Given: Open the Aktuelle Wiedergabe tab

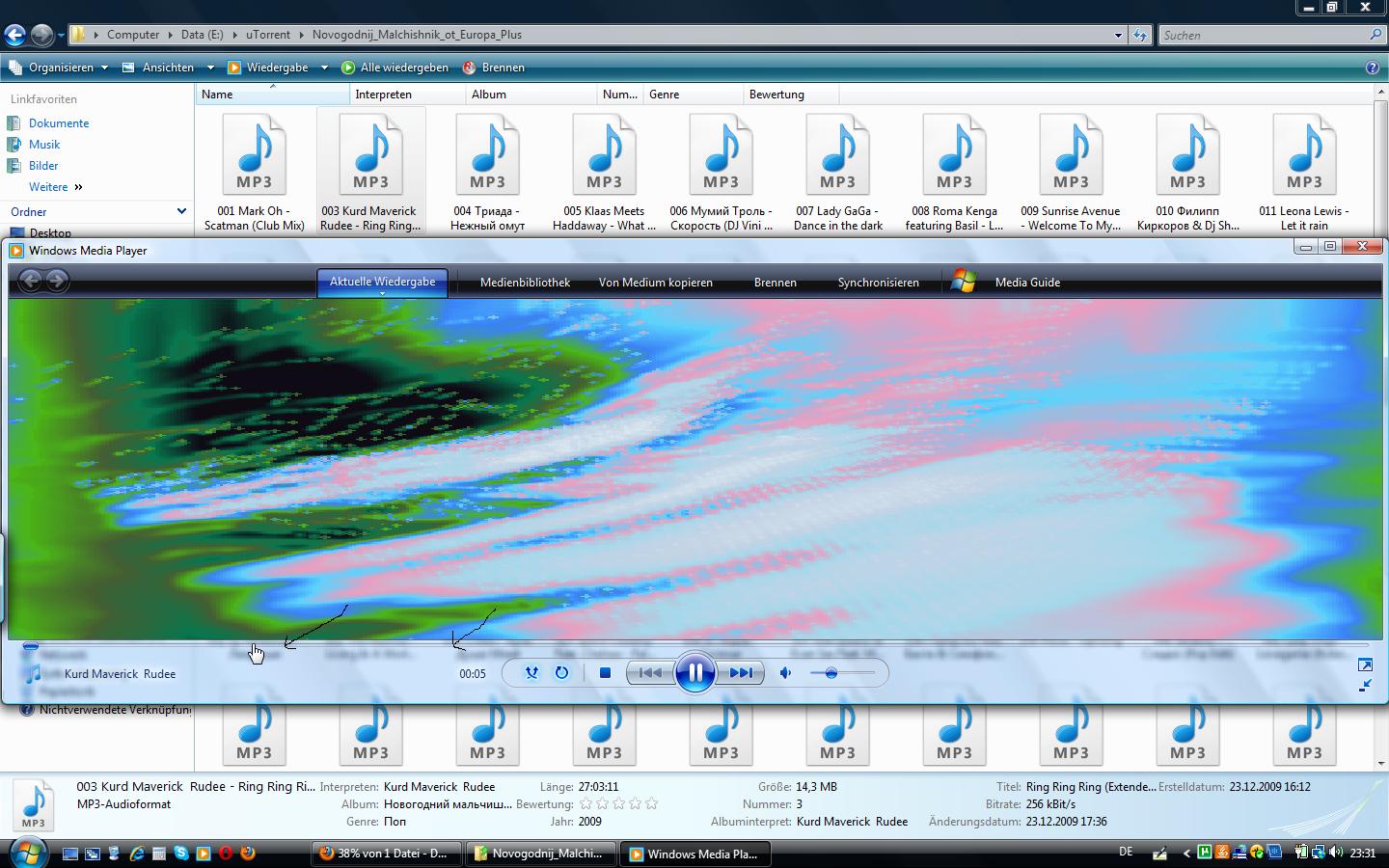Looking at the screenshot, I should (383, 282).
